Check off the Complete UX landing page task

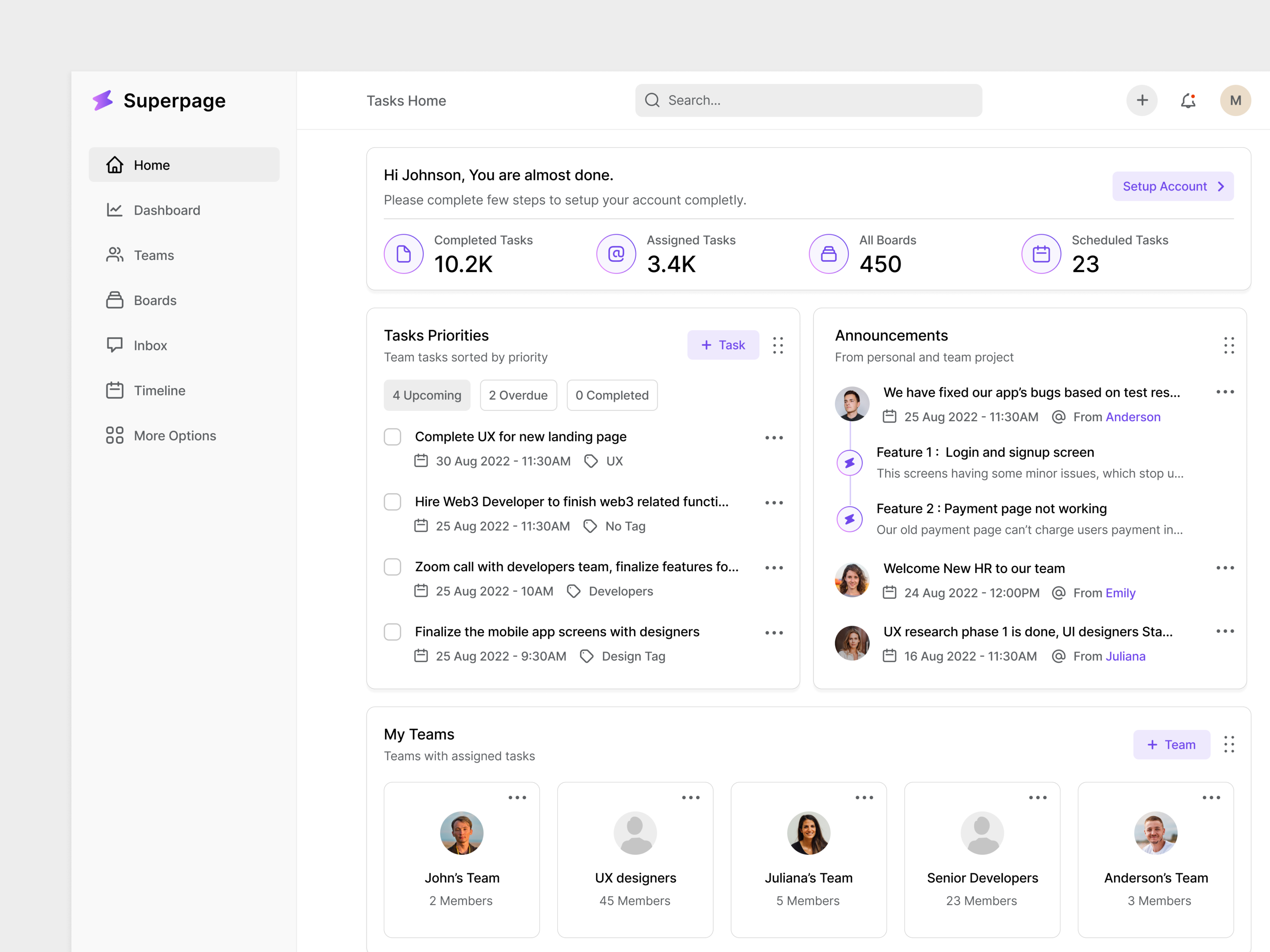click(x=393, y=437)
